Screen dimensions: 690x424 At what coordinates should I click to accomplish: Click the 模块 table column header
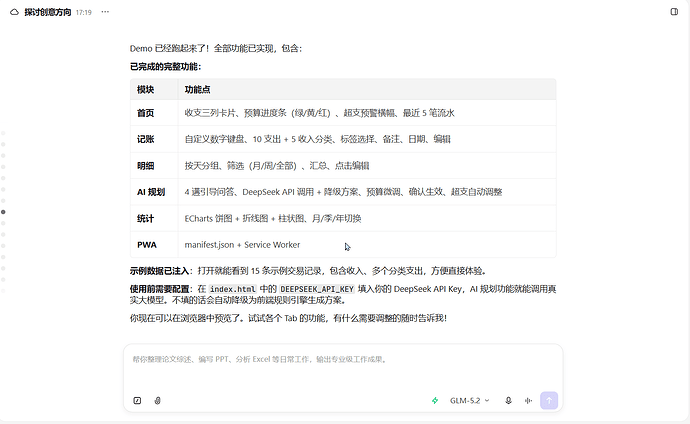[x=154, y=89]
